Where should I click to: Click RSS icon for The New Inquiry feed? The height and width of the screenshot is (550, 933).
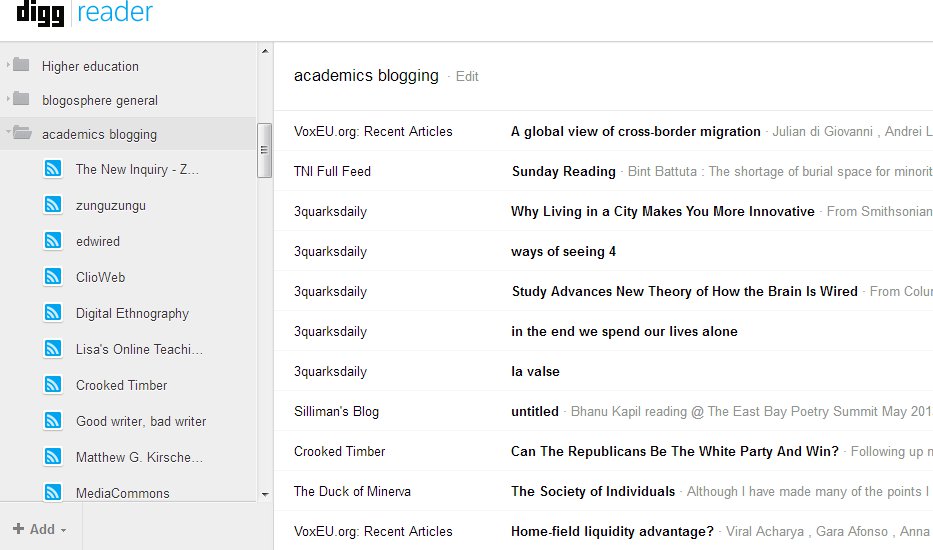pos(53,168)
